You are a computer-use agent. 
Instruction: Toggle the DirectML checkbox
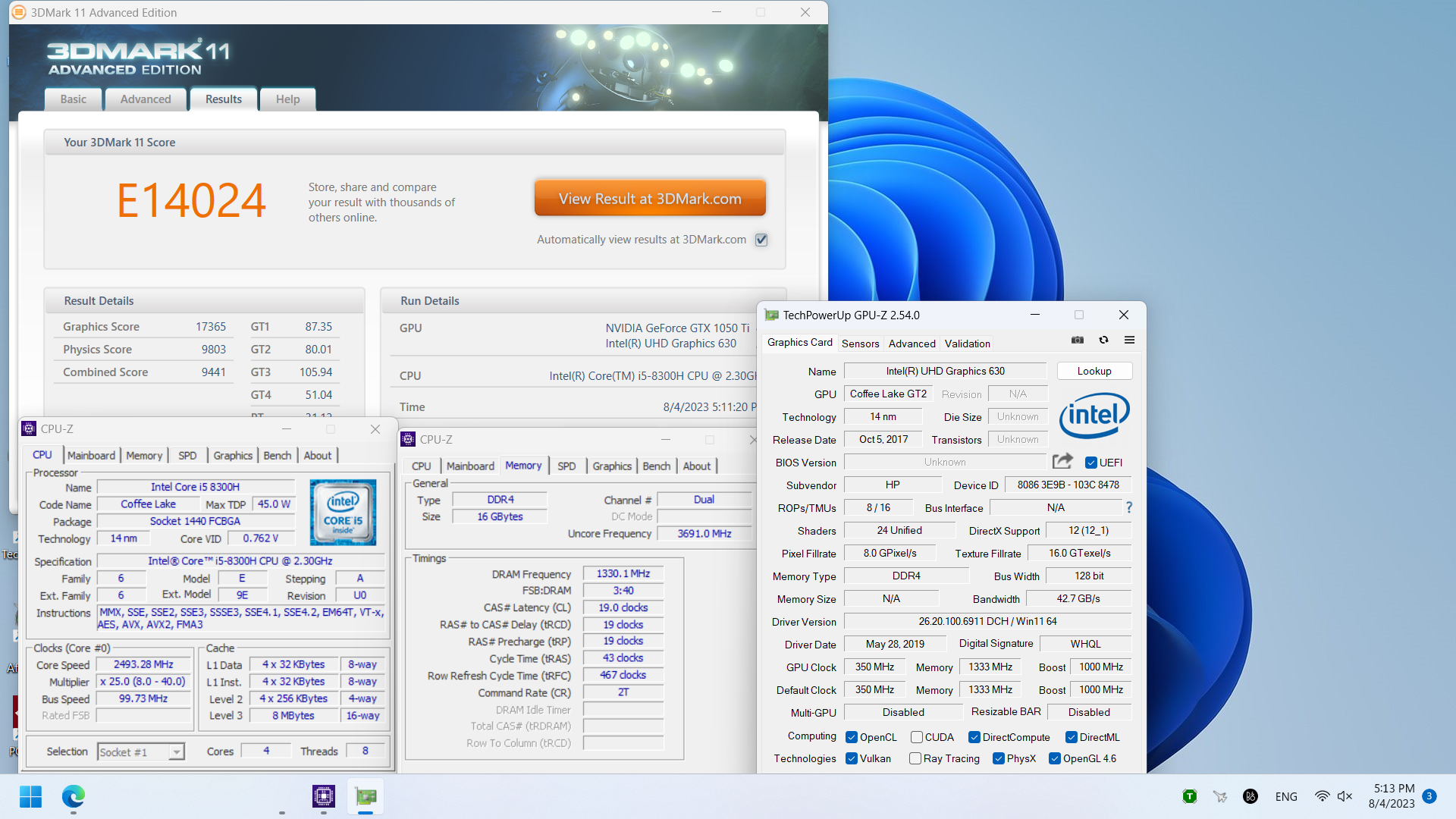pyautogui.click(x=1071, y=737)
